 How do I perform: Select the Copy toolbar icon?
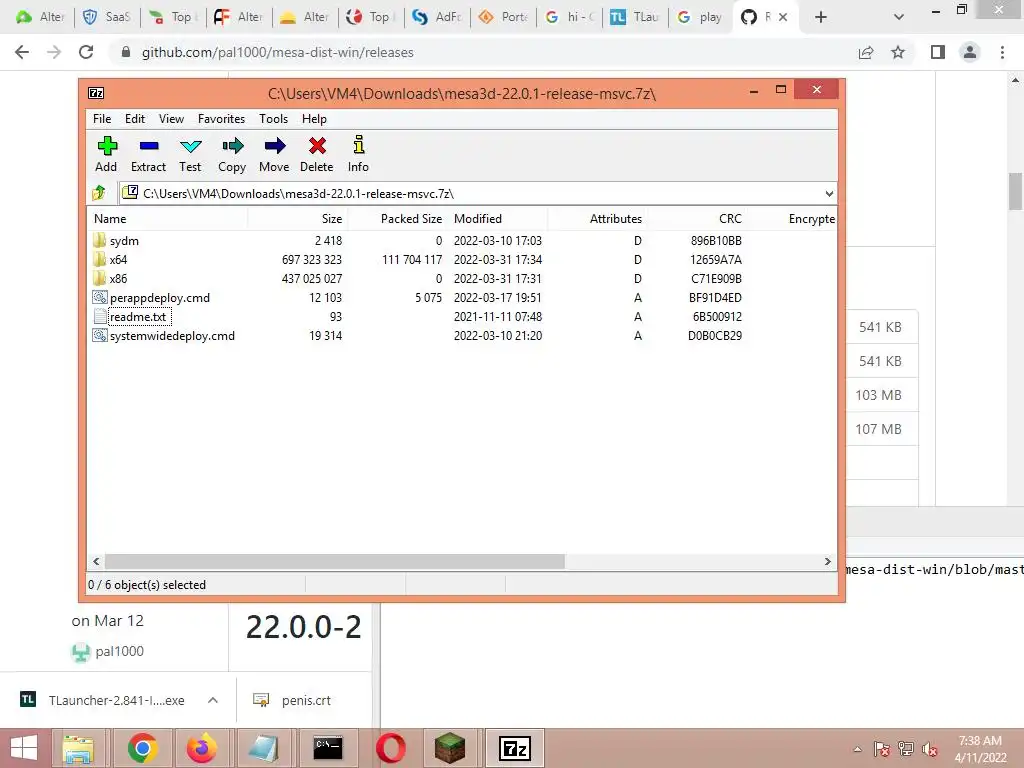pos(232,146)
